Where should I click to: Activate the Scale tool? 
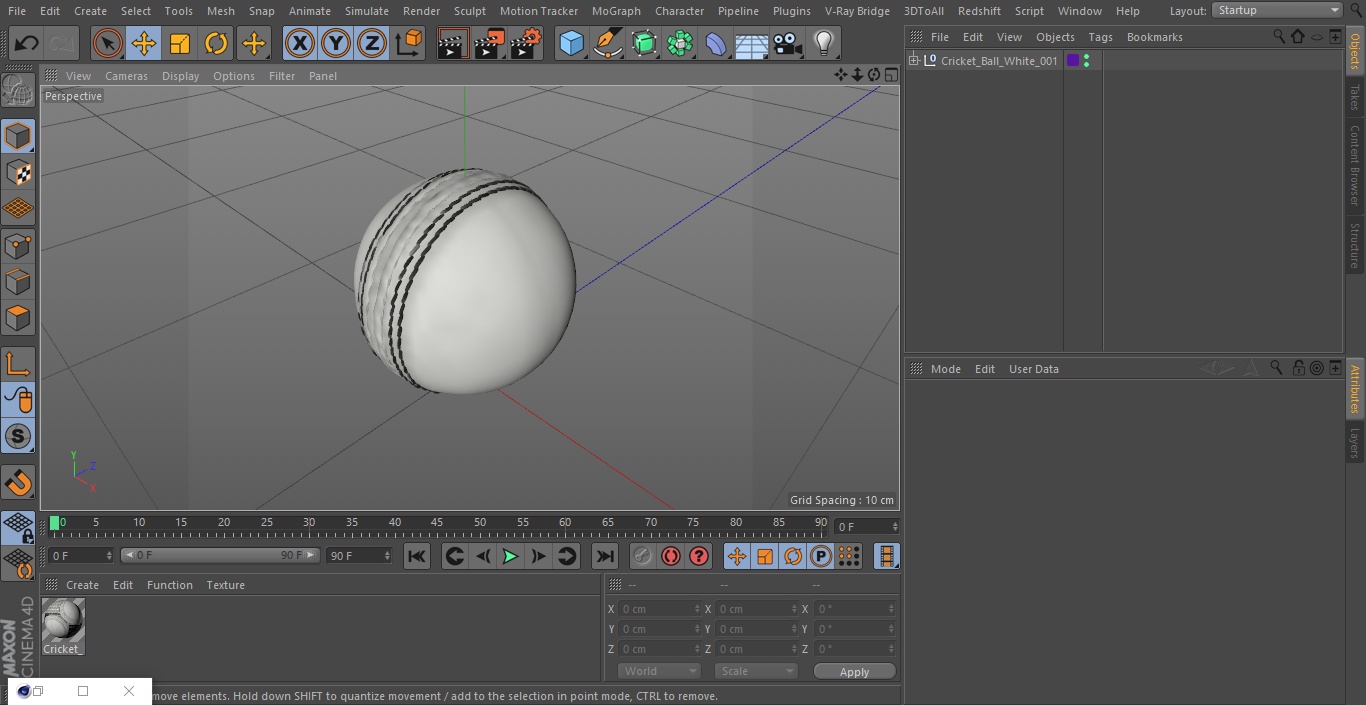(x=180, y=43)
